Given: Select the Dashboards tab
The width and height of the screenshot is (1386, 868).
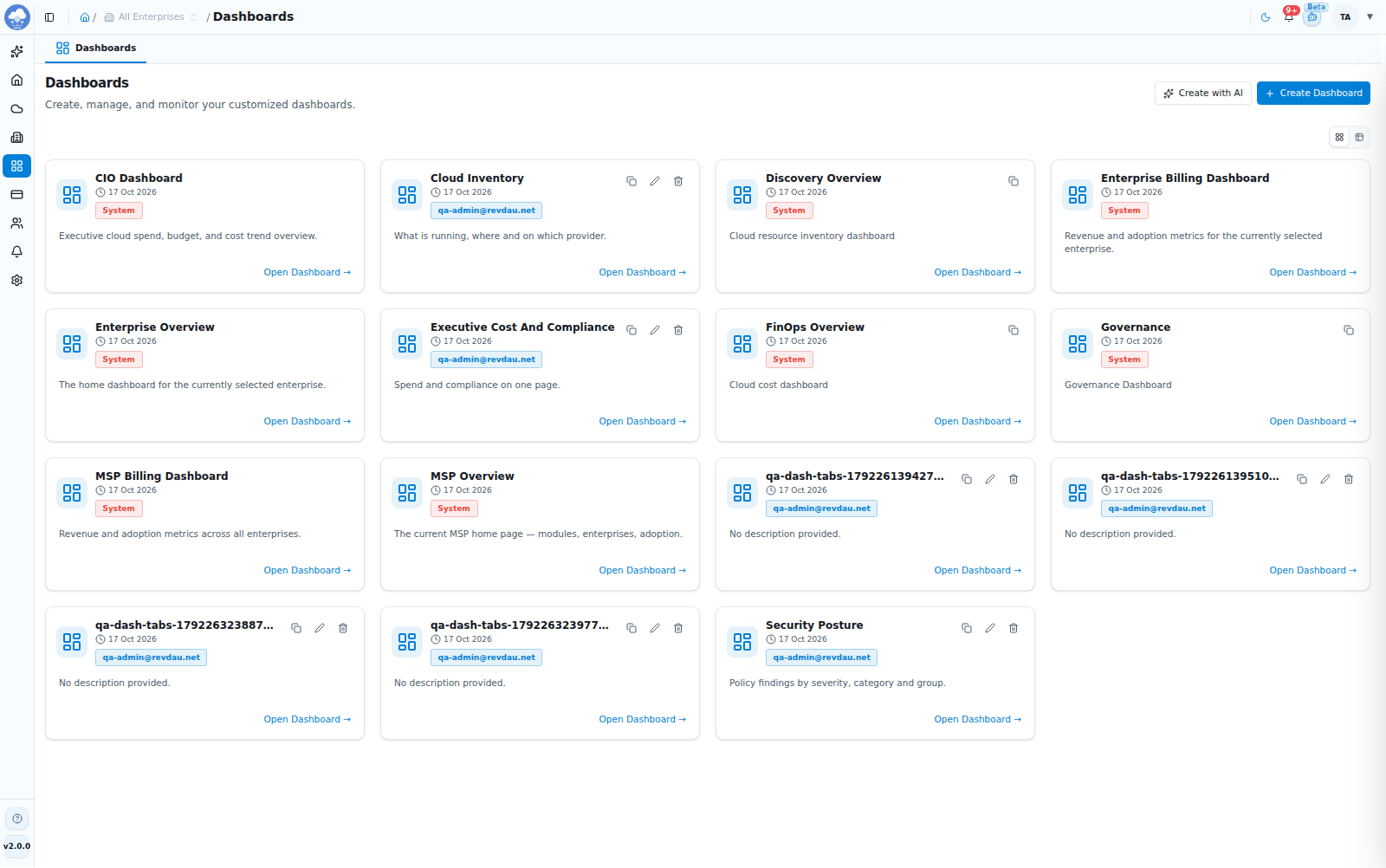Looking at the screenshot, I should pos(95,49).
